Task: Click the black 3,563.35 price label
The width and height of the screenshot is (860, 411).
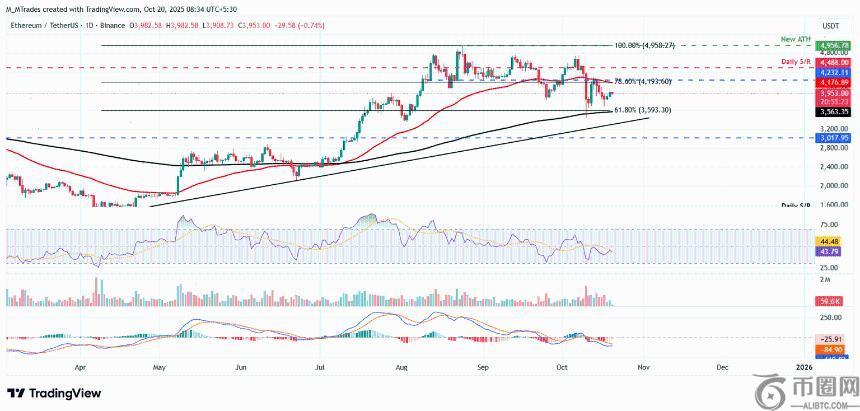Action: coord(832,112)
